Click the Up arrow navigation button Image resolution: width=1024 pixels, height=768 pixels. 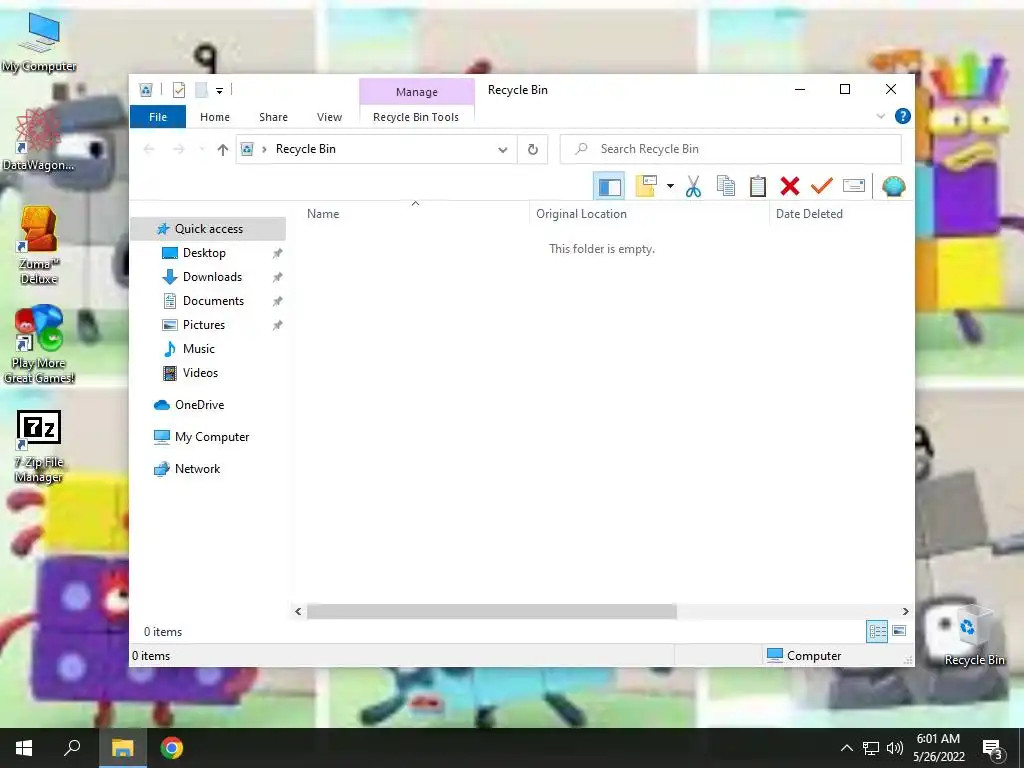coord(222,150)
